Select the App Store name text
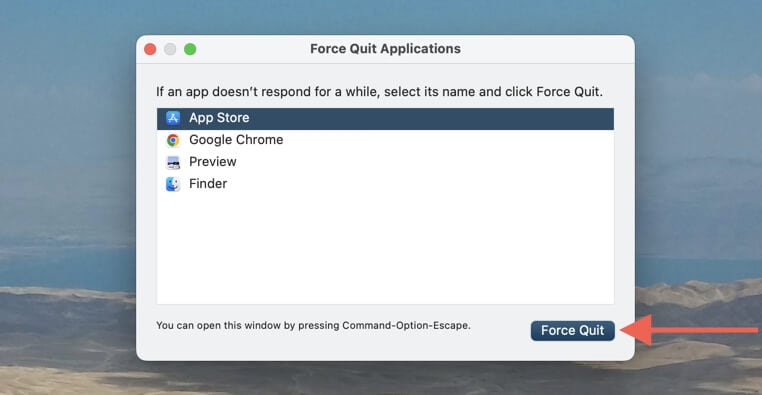This screenshot has width=762, height=395. point(219,118)
